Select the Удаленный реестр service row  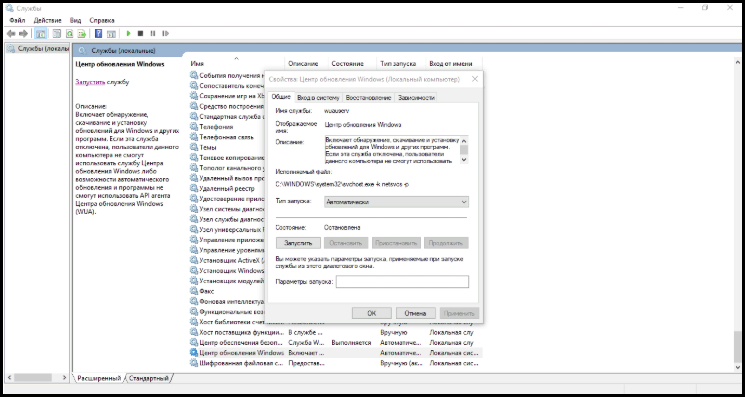click(227, 188)
